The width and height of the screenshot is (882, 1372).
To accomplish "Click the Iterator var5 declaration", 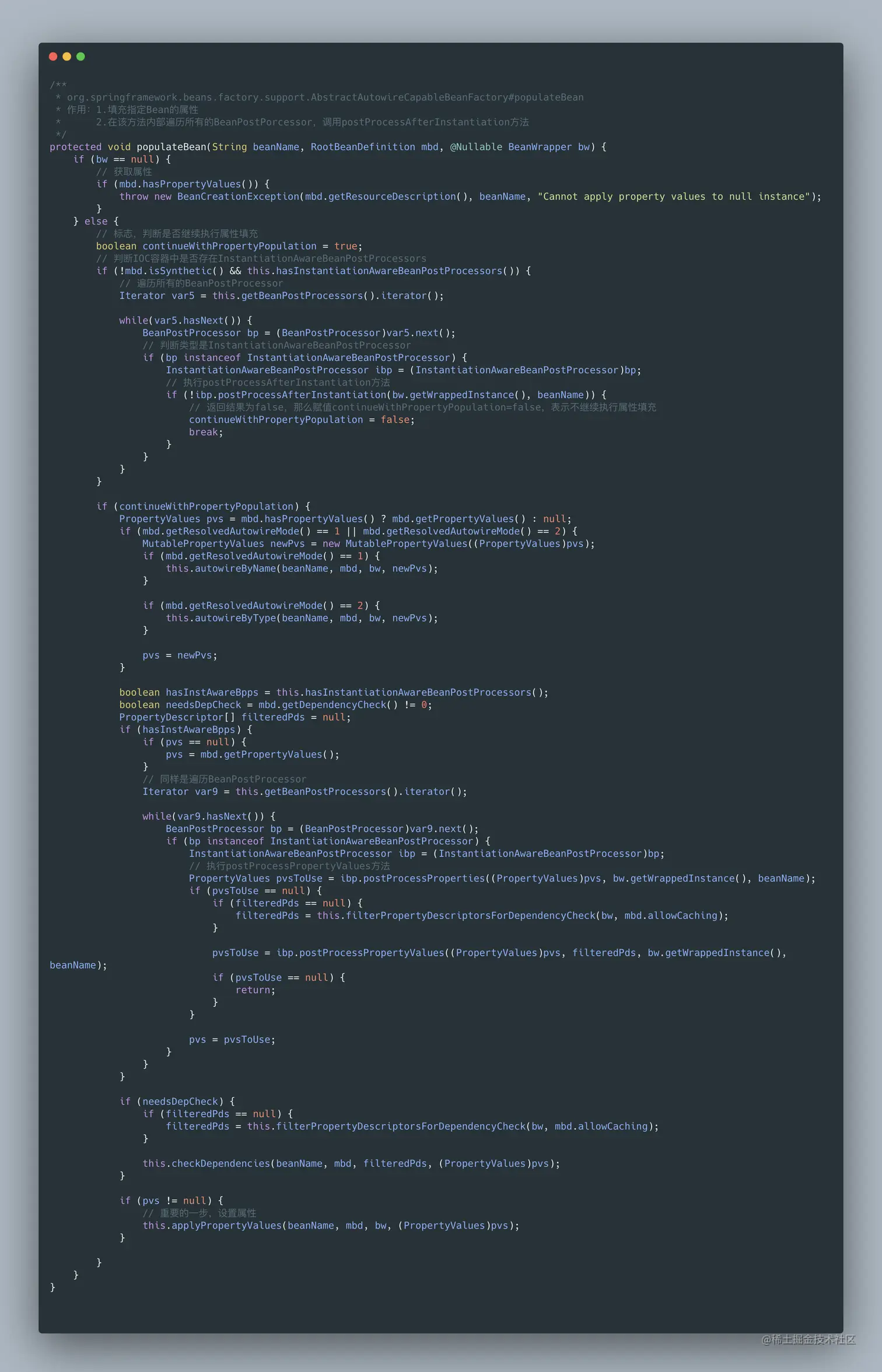I will pos(157,296).
